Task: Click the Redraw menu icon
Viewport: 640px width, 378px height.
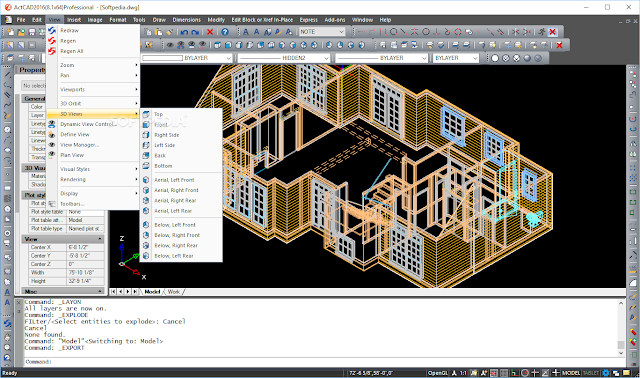Action: click(x=52, y=30)
